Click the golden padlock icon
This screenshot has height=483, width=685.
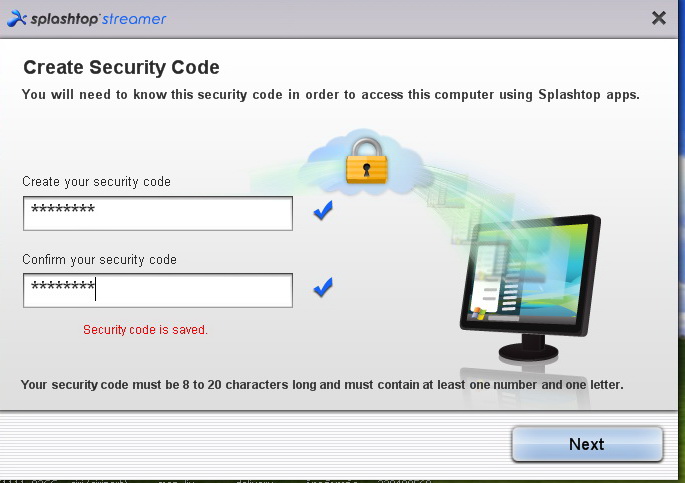[367, 161]
